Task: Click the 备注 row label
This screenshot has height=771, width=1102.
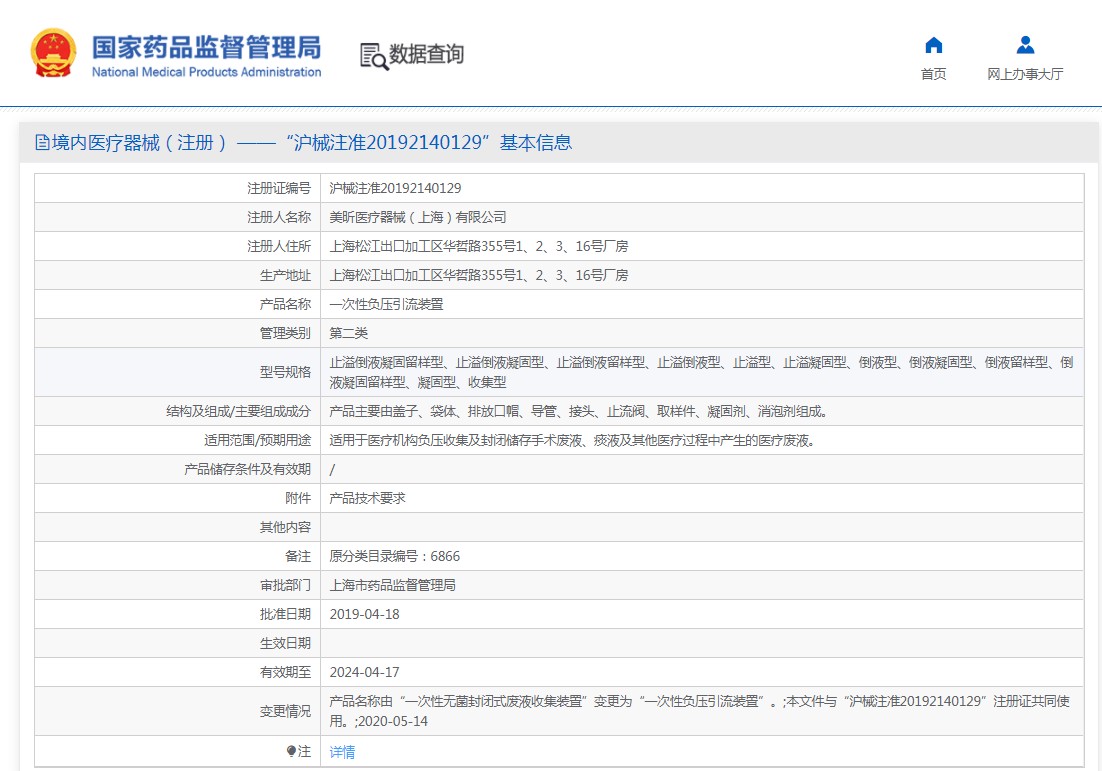Action: 298,556
